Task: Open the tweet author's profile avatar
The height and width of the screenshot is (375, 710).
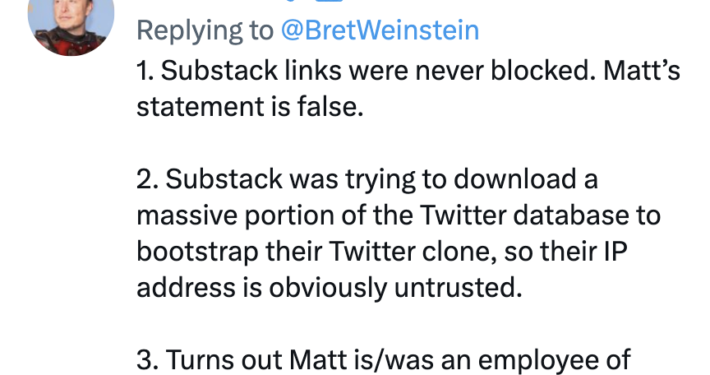Action: (x=71, y=26)
